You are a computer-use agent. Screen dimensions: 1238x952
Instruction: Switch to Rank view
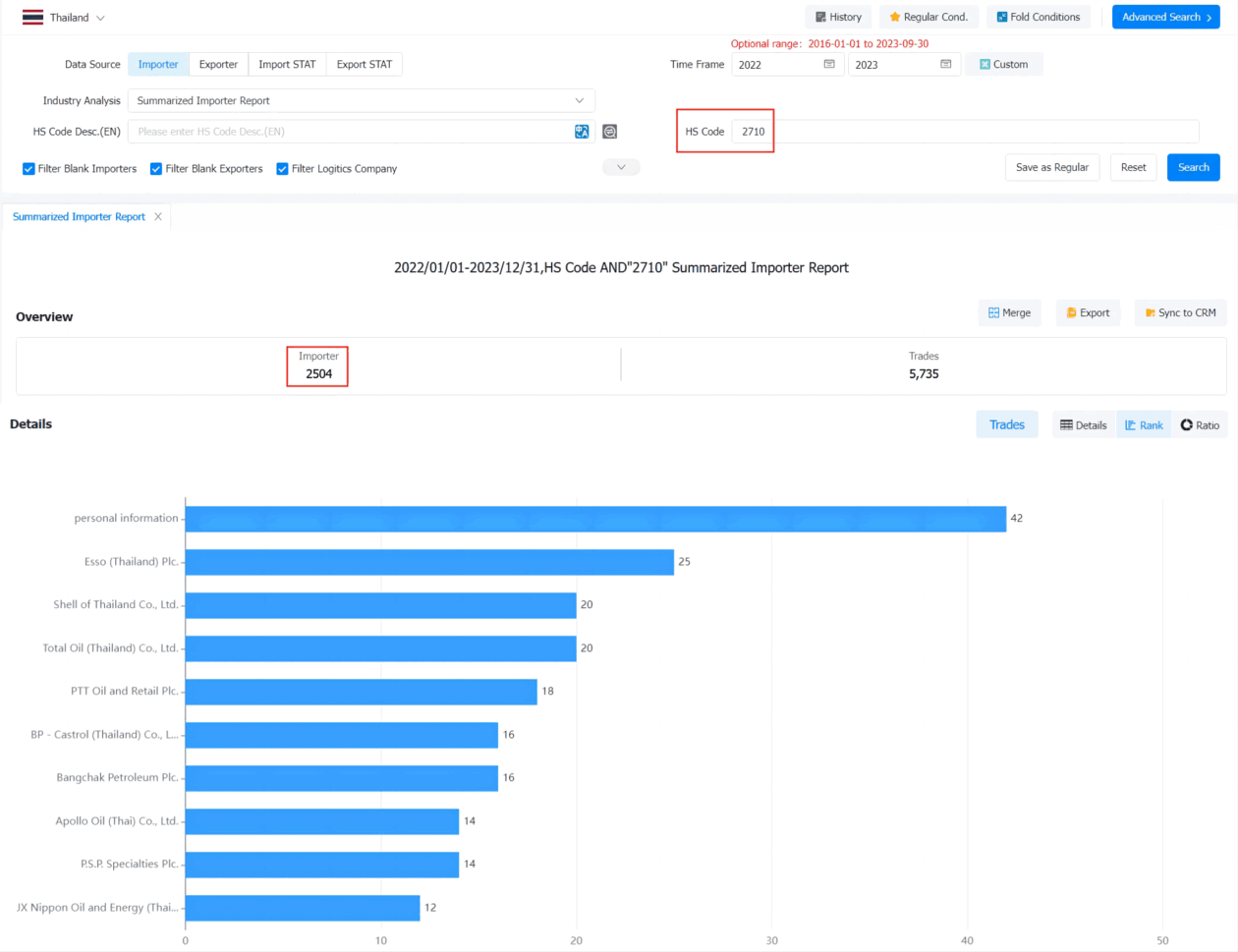pyautogui.click(x=1144, y=425)
